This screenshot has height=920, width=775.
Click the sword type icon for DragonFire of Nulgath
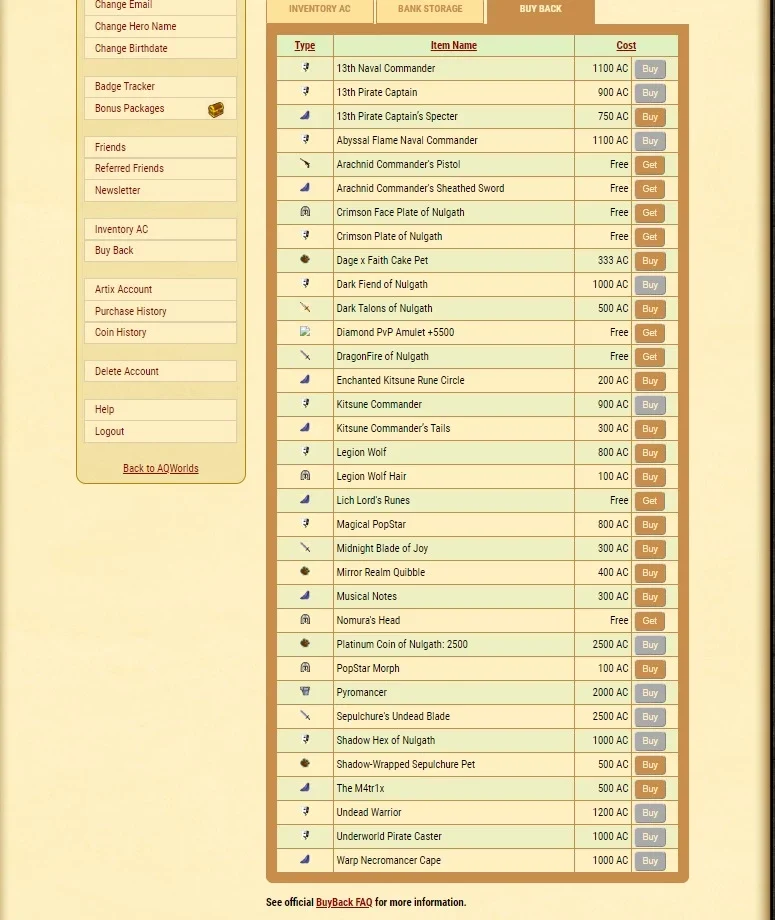tap(305, 356)
